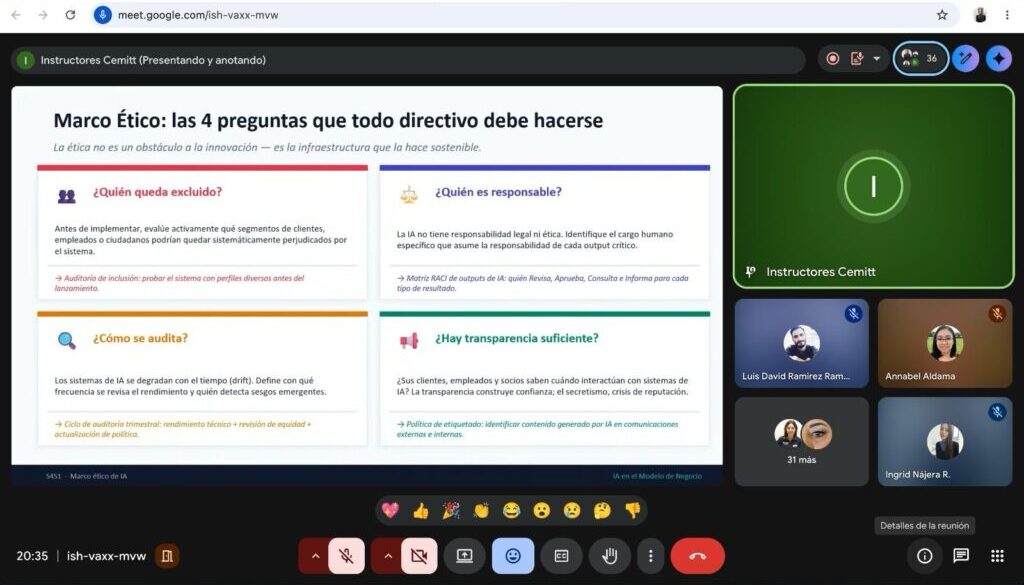Click the 20:35 clock text
This screenshot has width=1024, height=585.
32,556
